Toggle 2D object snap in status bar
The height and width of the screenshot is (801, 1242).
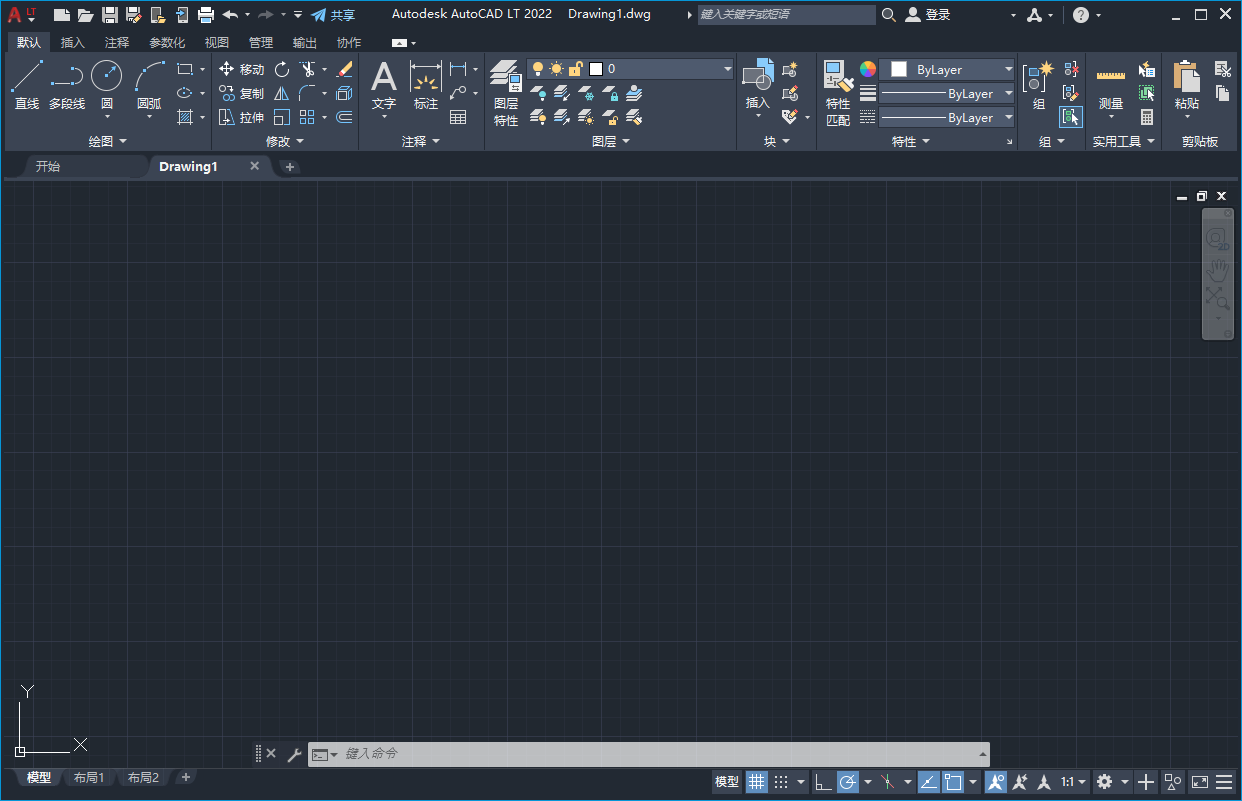[953, 782]
